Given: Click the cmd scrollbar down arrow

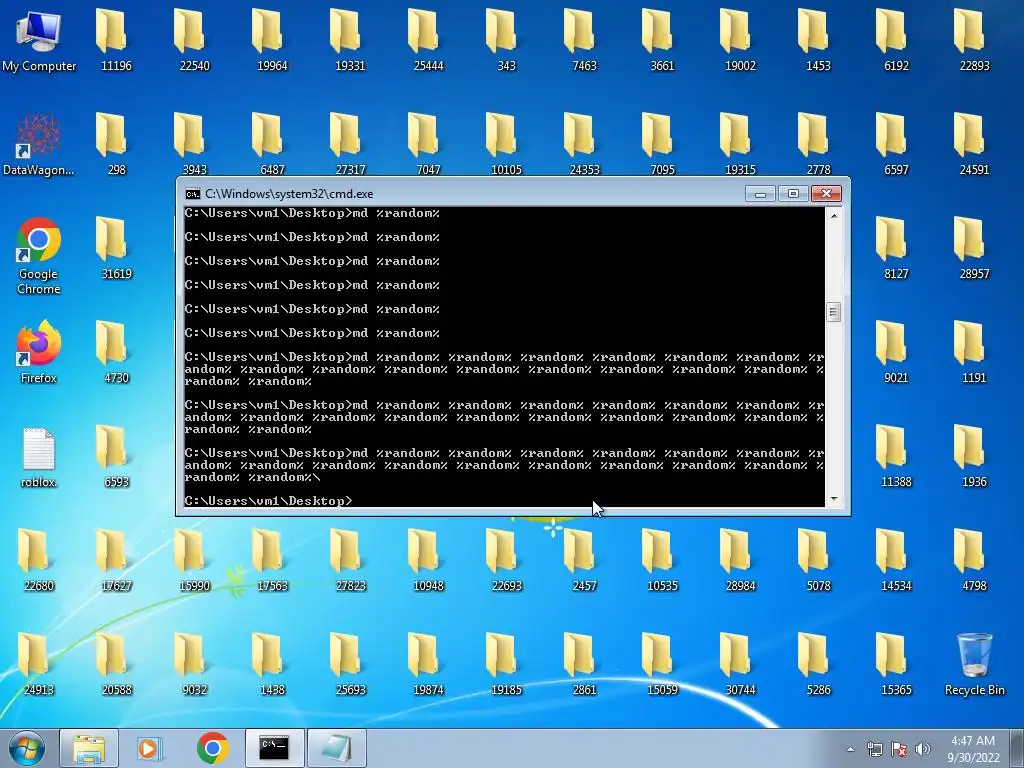Looking at the screenshot, I should [x=833, y=499].
